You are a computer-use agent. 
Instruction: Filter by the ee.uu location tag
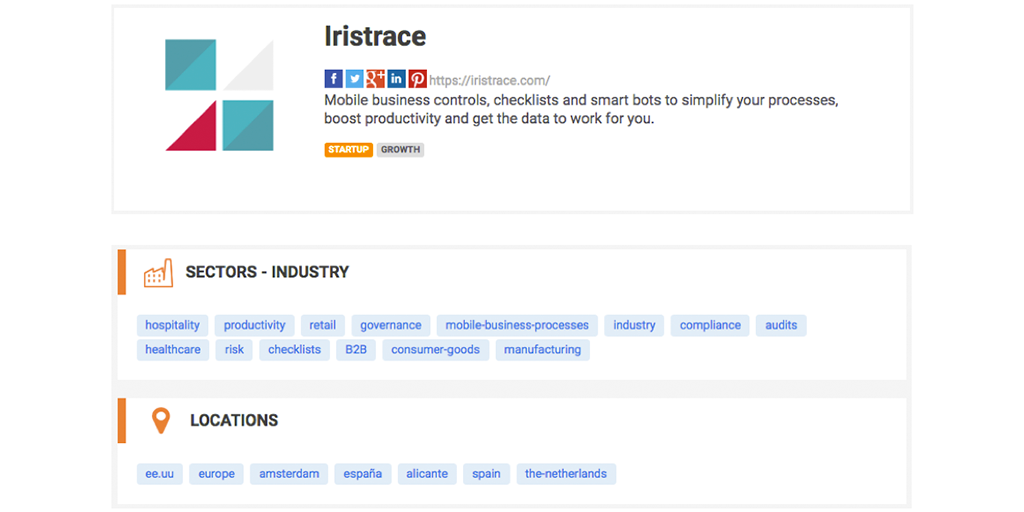pyautogui.click(x=160, y=474)
